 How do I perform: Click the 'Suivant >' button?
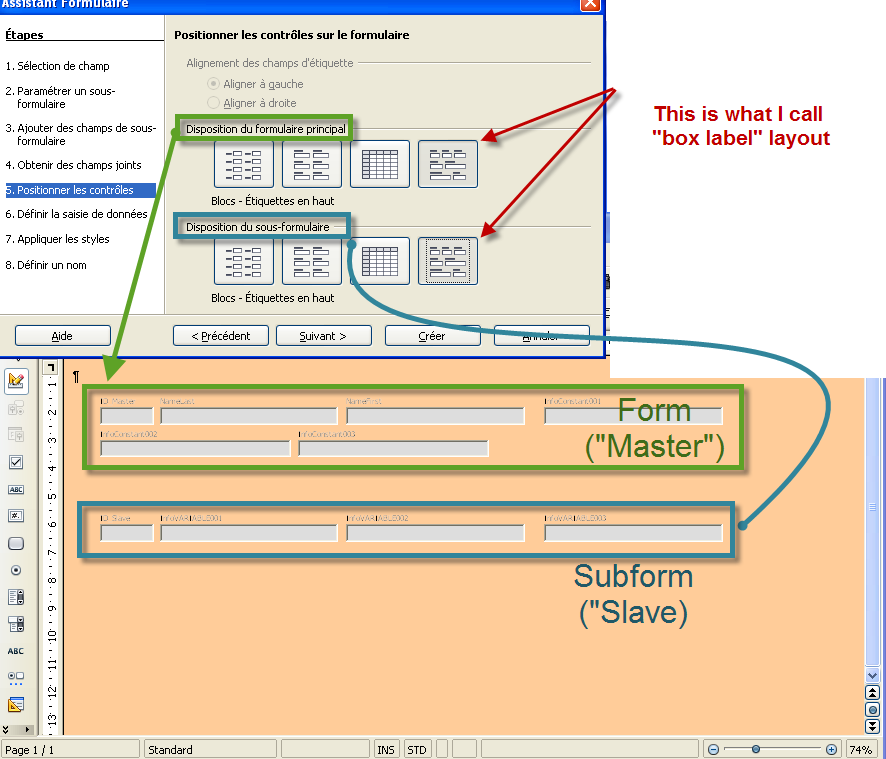point(323,336)
